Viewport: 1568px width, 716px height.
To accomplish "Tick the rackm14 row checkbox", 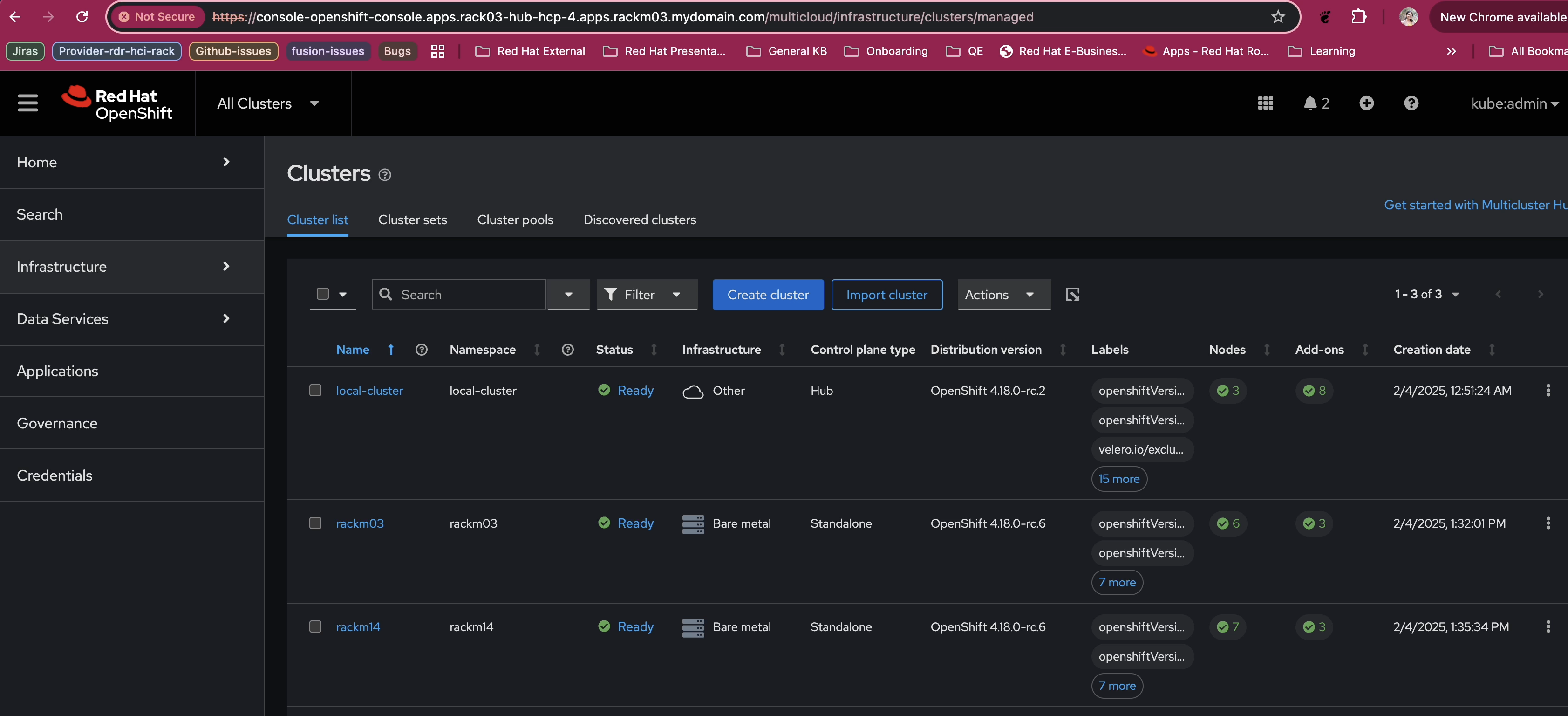I will point(315,626).
